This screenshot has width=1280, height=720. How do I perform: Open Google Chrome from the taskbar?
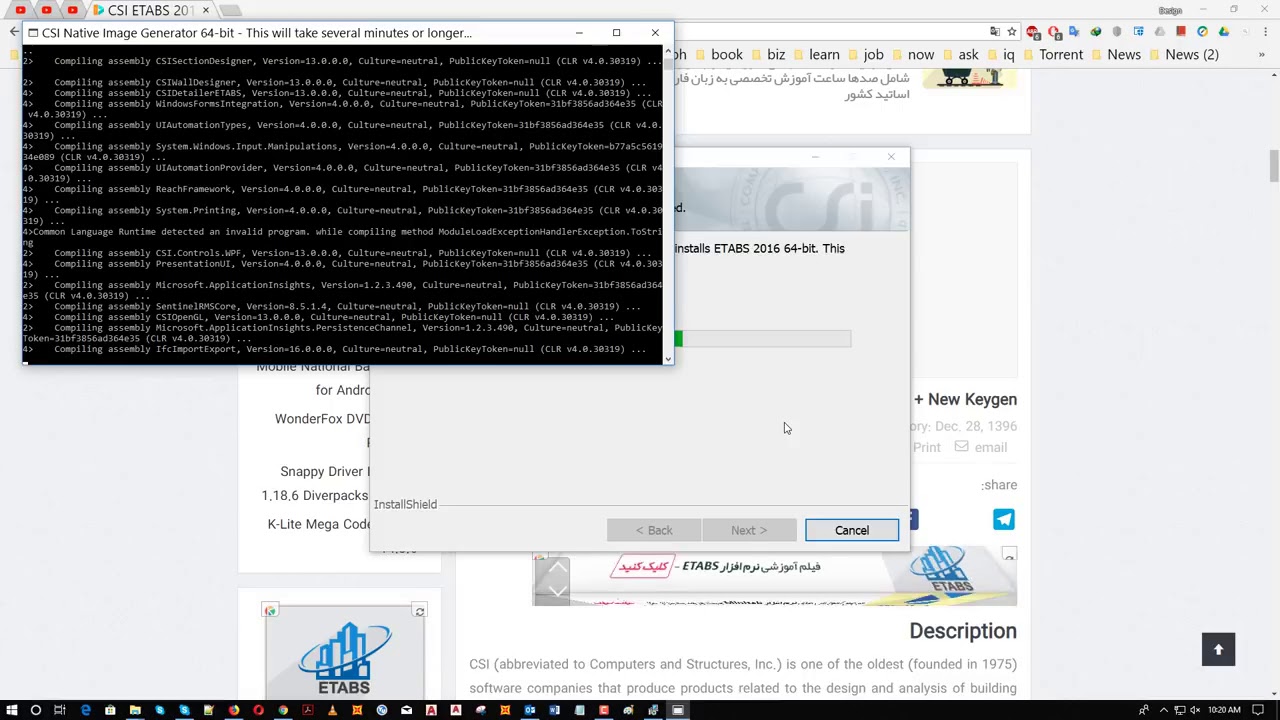tap(283, 710)
